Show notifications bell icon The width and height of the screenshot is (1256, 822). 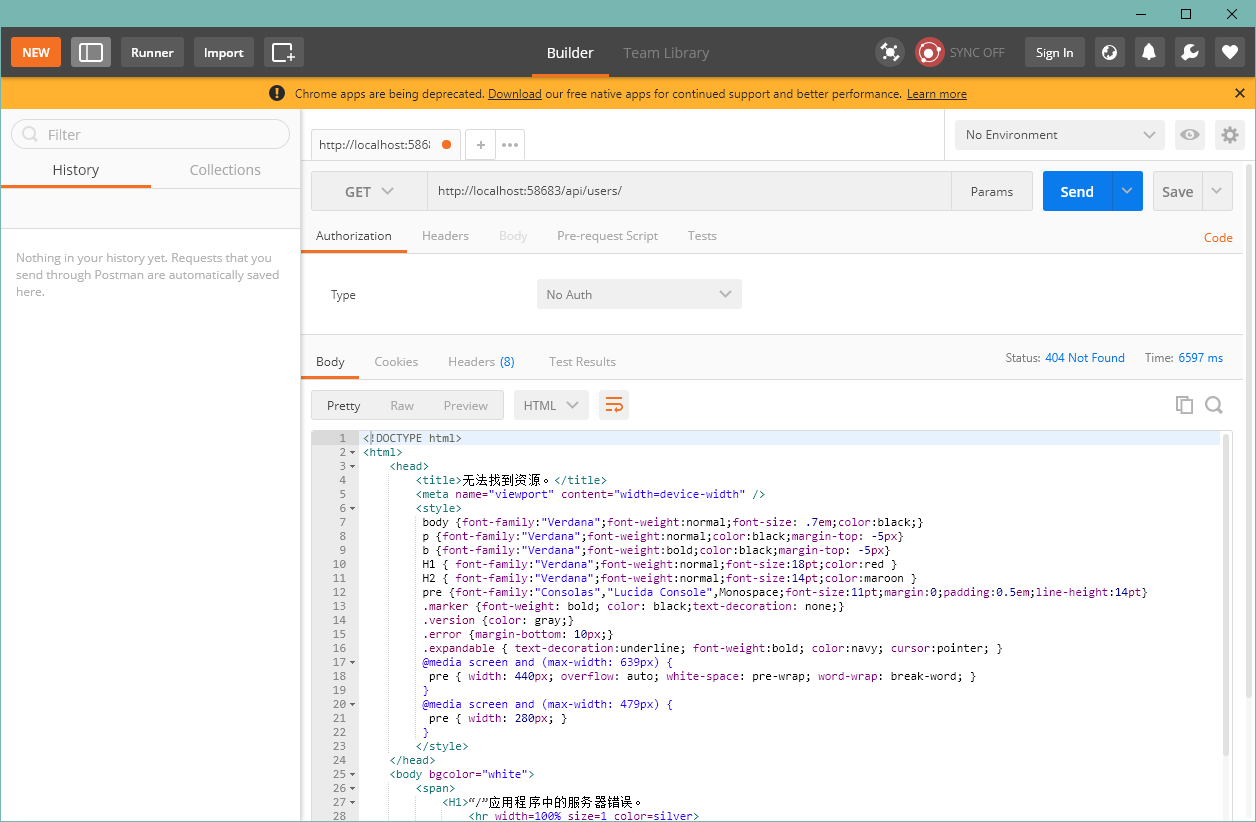(x=1149, y=52)
